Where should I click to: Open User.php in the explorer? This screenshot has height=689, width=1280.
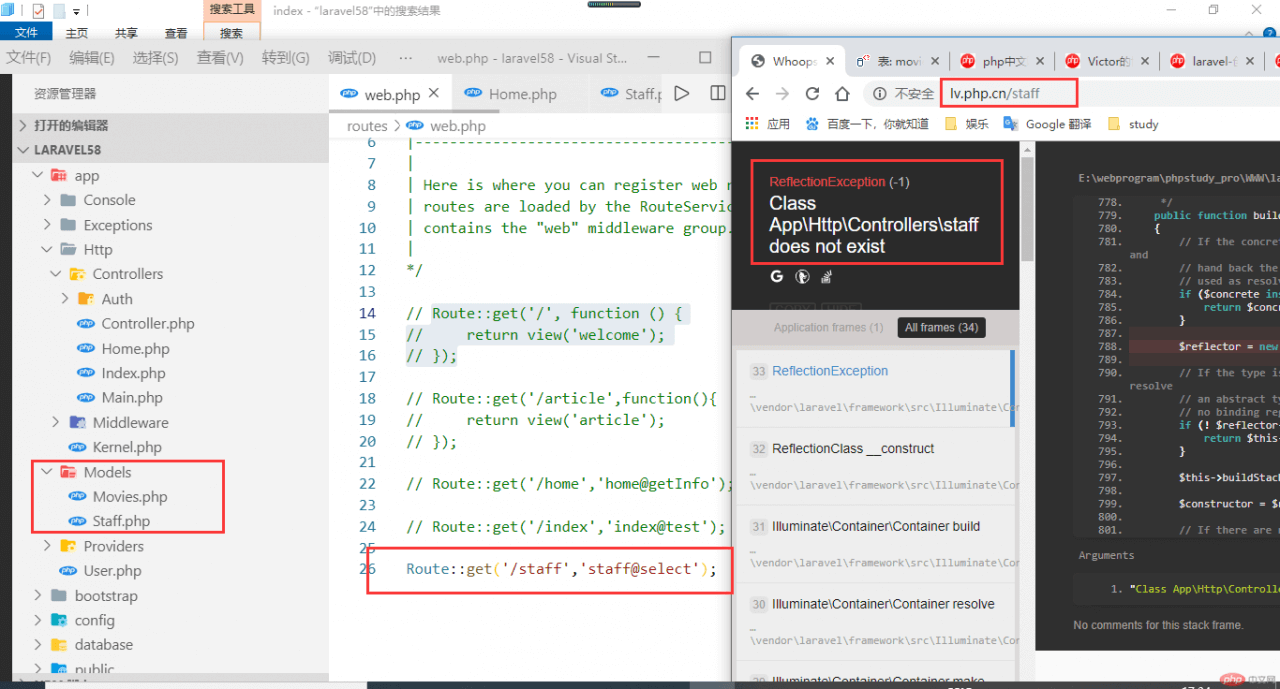(x=113, y=571)
